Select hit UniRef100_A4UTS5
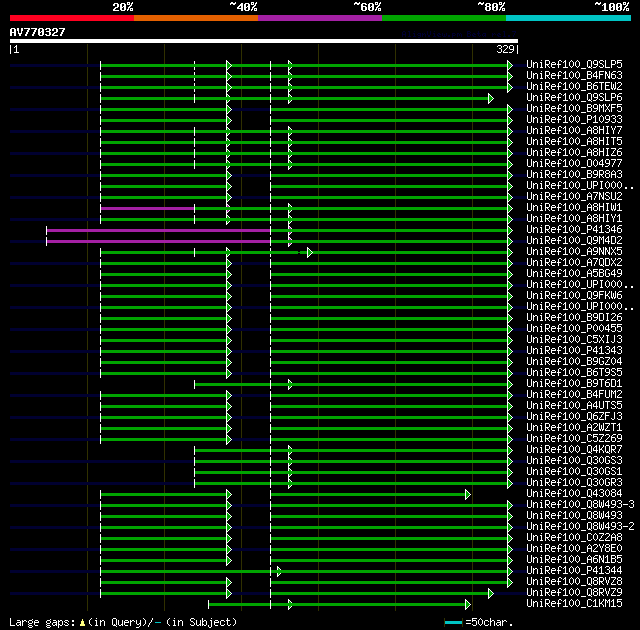The height and width of the screenshot is (630, 640). [x=574, y=406]
